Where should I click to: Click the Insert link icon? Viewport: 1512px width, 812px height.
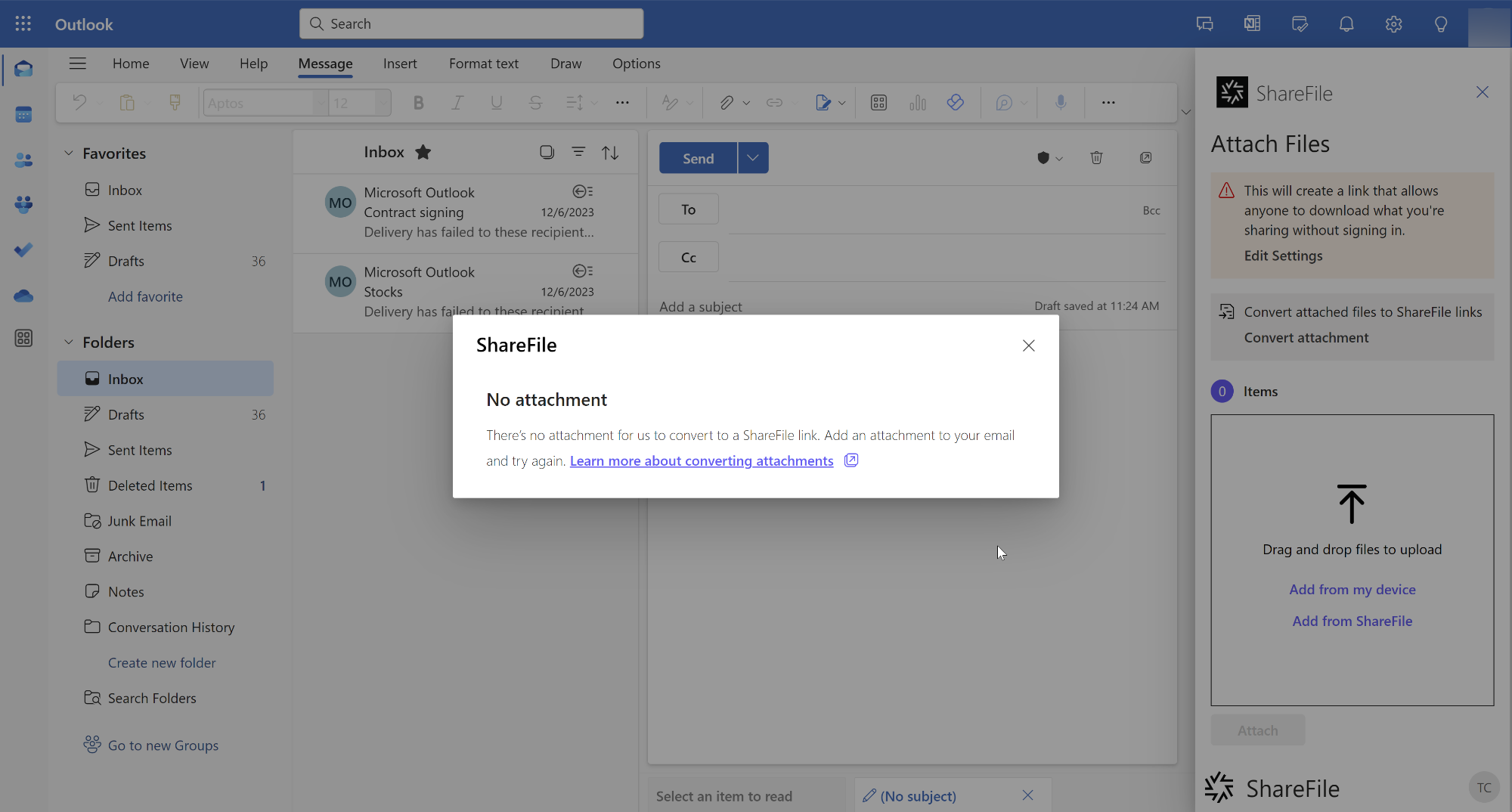[x=774, y=103]
